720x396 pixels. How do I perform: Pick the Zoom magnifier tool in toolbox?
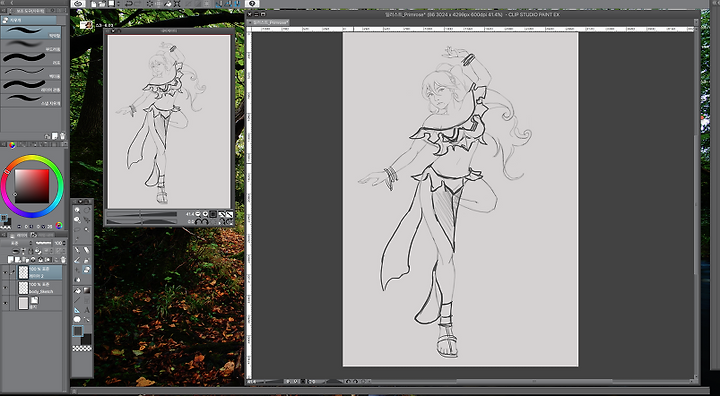coord(77,210)
